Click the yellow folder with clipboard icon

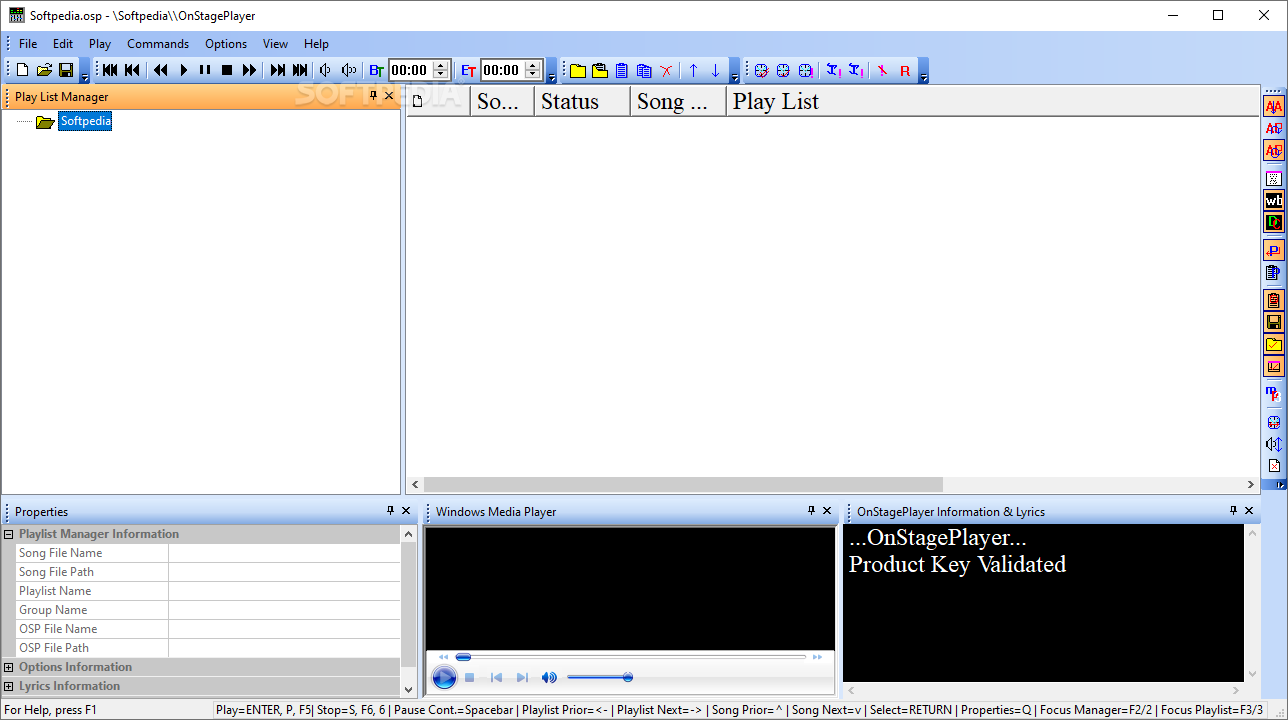click(600, 70)
